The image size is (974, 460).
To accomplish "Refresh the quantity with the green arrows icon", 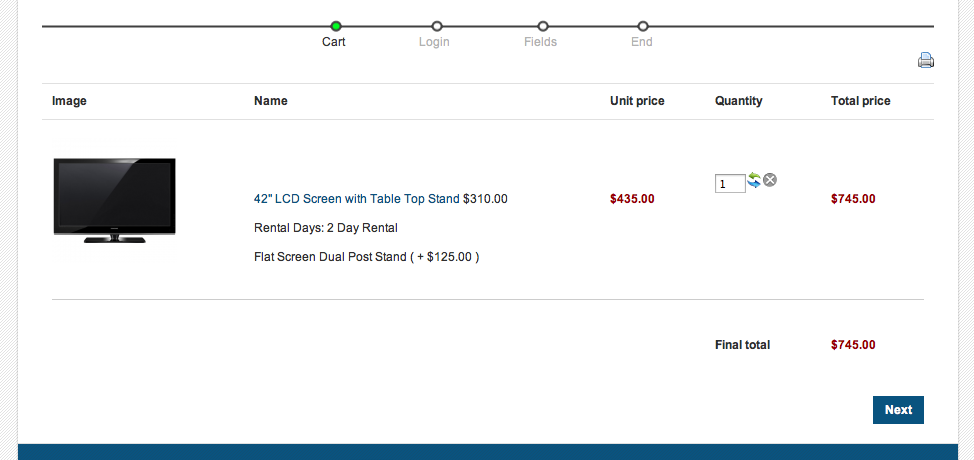I will click(753, 180).
